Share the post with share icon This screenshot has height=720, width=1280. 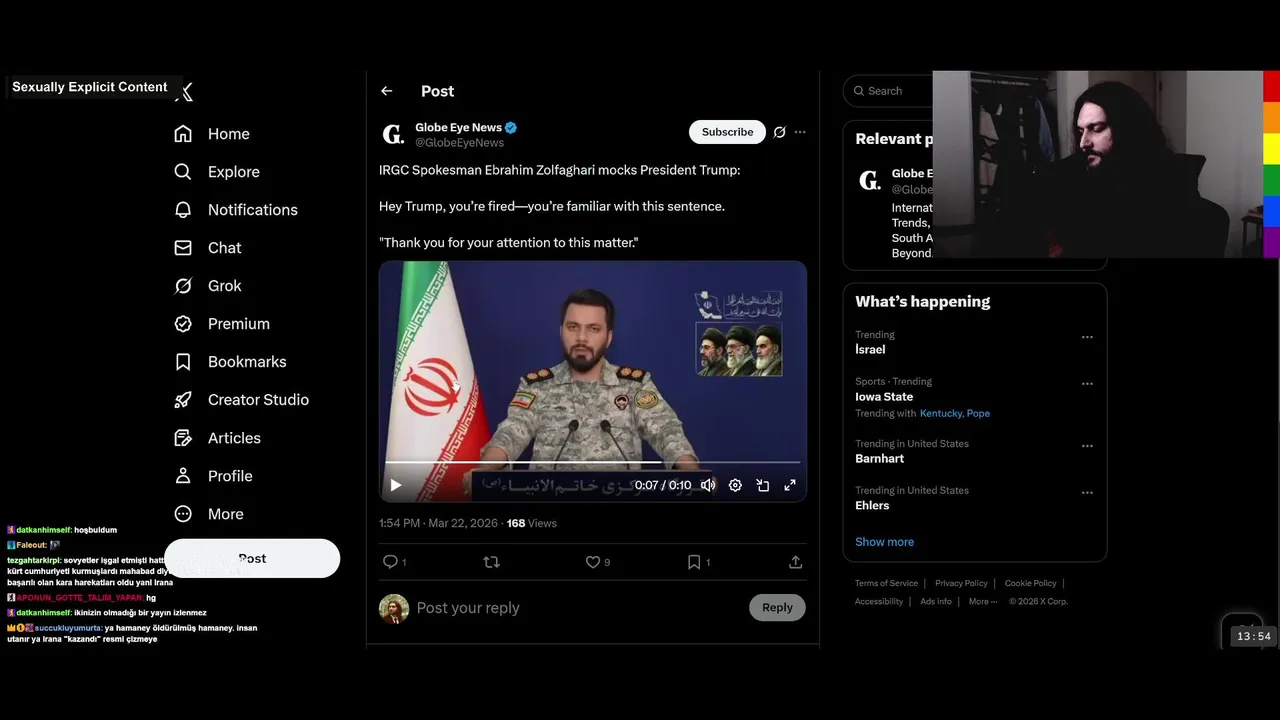[x=796, y=562]
